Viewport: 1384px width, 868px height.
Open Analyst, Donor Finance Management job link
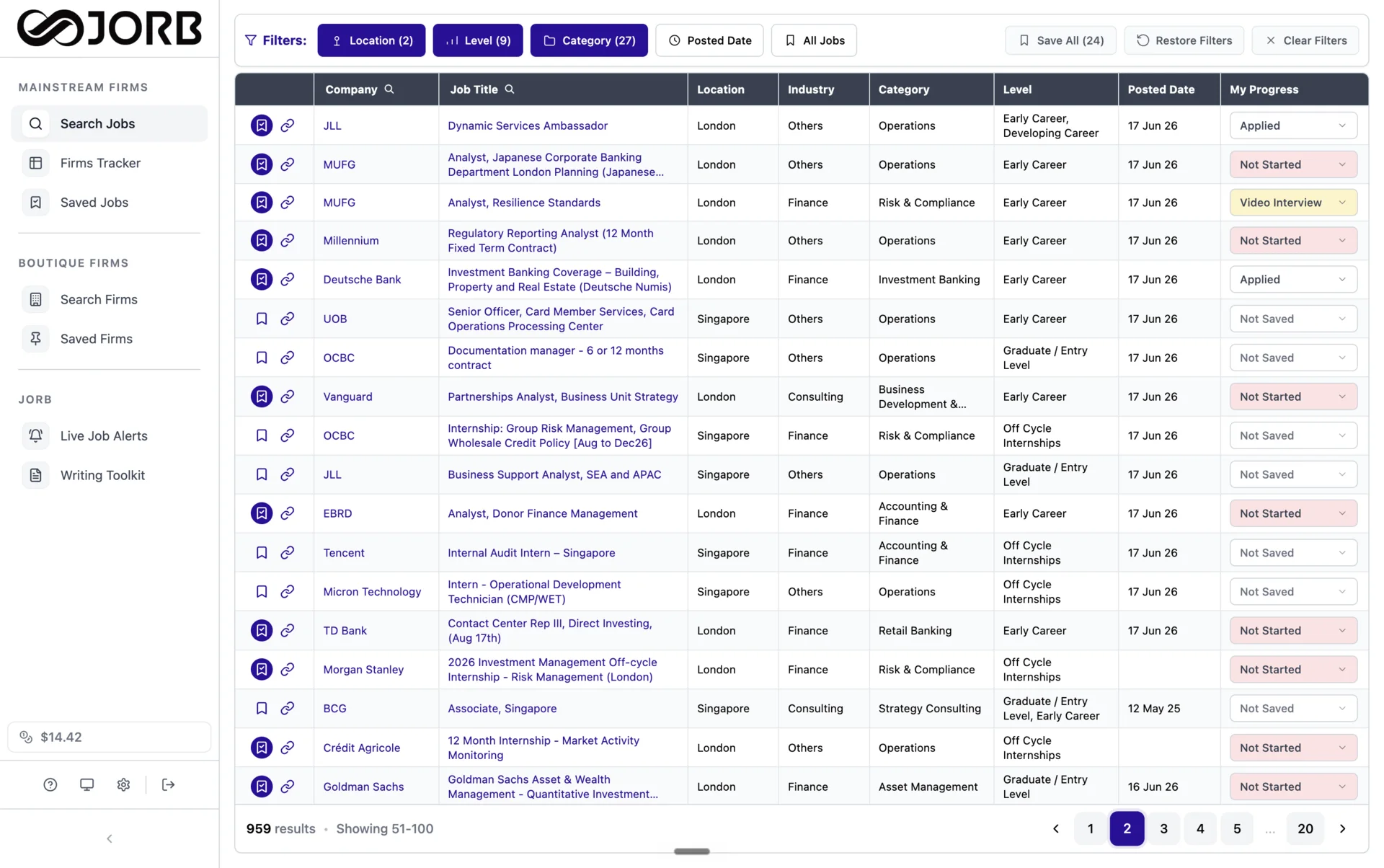pos(543,513)
